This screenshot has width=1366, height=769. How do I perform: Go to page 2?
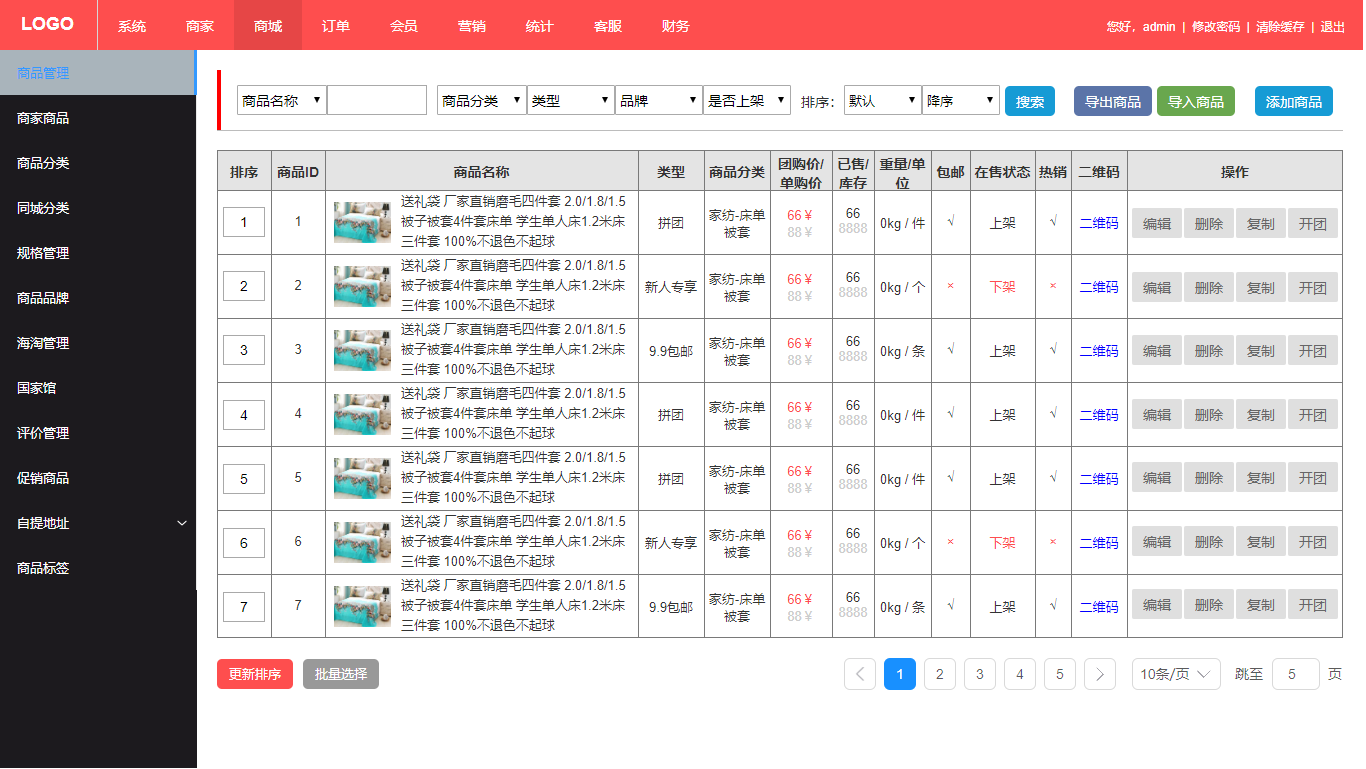940,674
